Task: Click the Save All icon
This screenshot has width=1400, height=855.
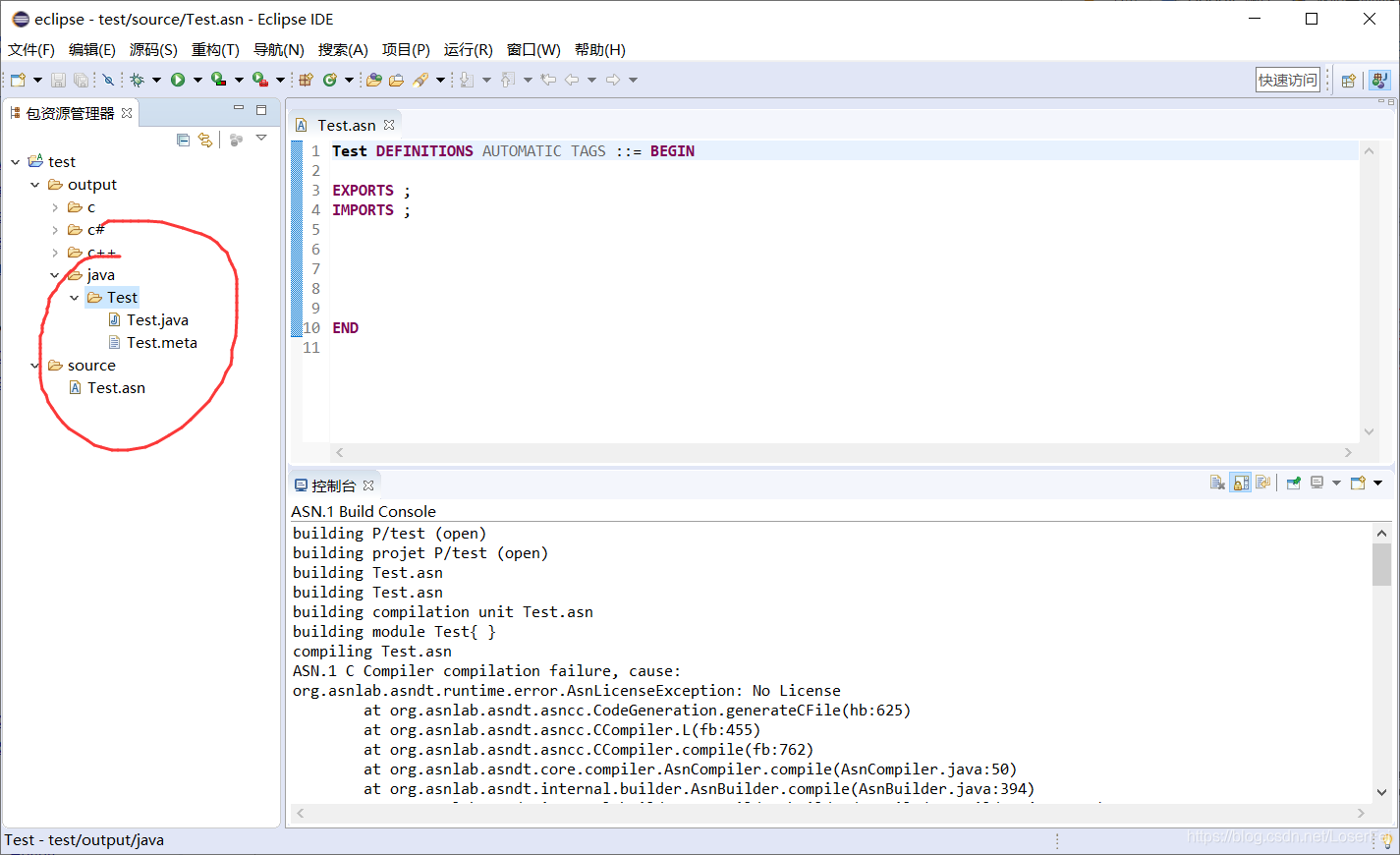Action: pyautogui.click(x=81, y=80)
